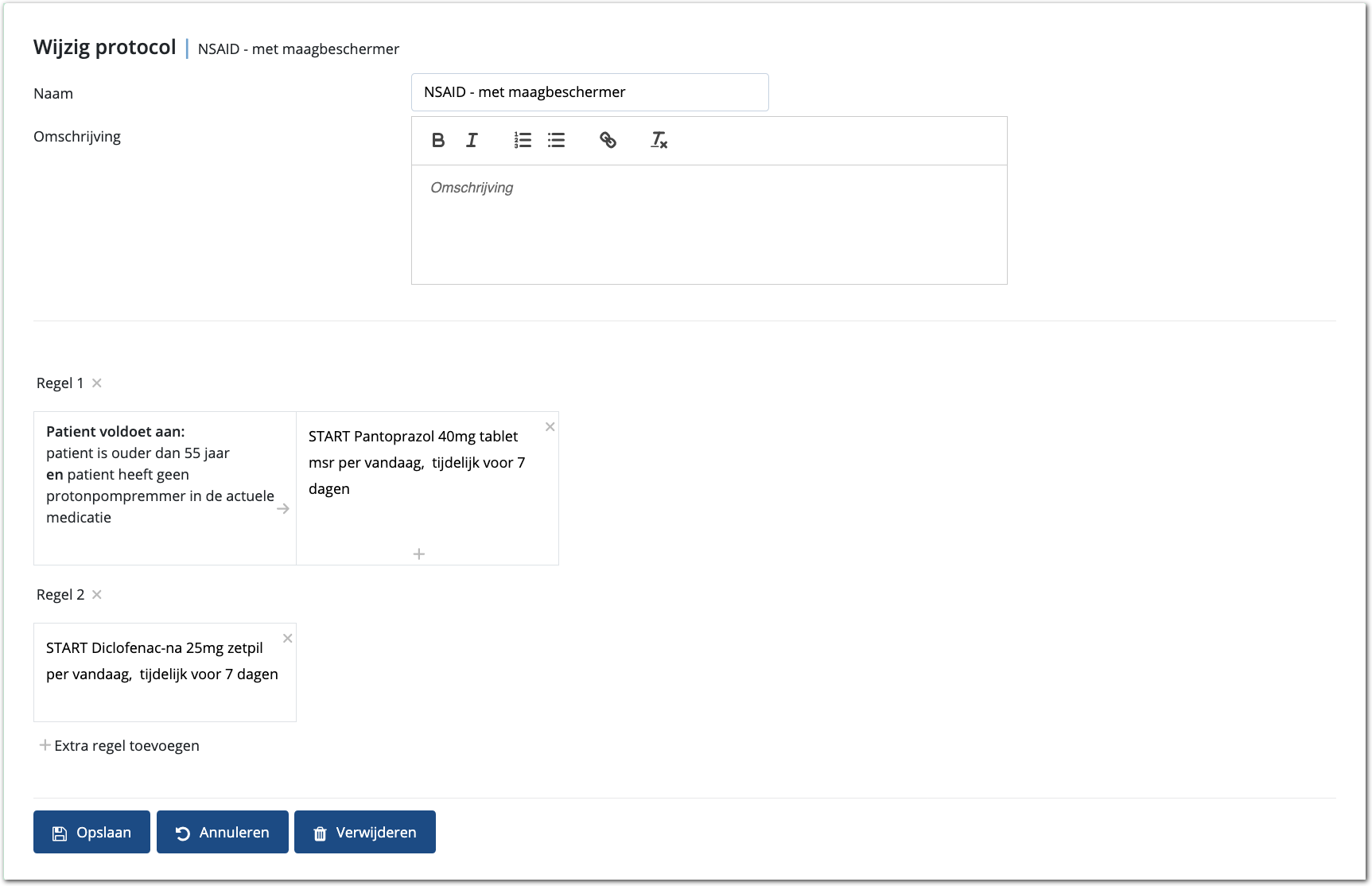Remove Regel 1 with the x icon
The width and height of the screenshot is (1372, 886).
coord(97,383)
